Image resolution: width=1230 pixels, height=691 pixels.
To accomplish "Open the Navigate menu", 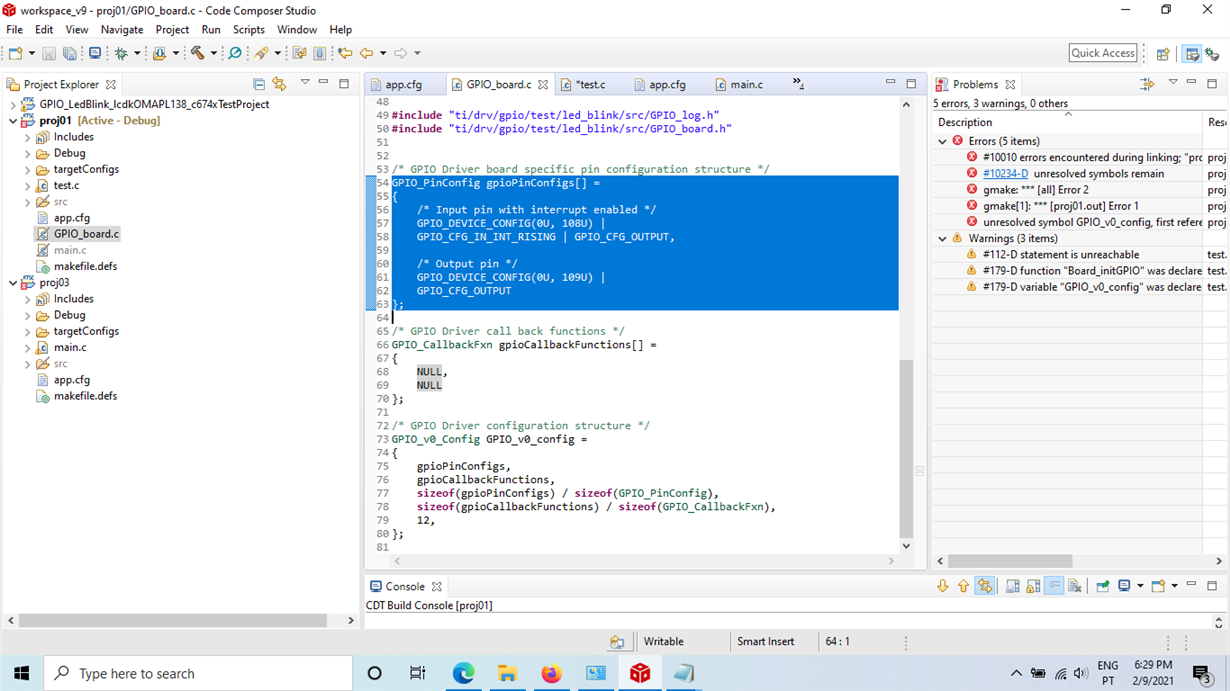I will (122, 30).
